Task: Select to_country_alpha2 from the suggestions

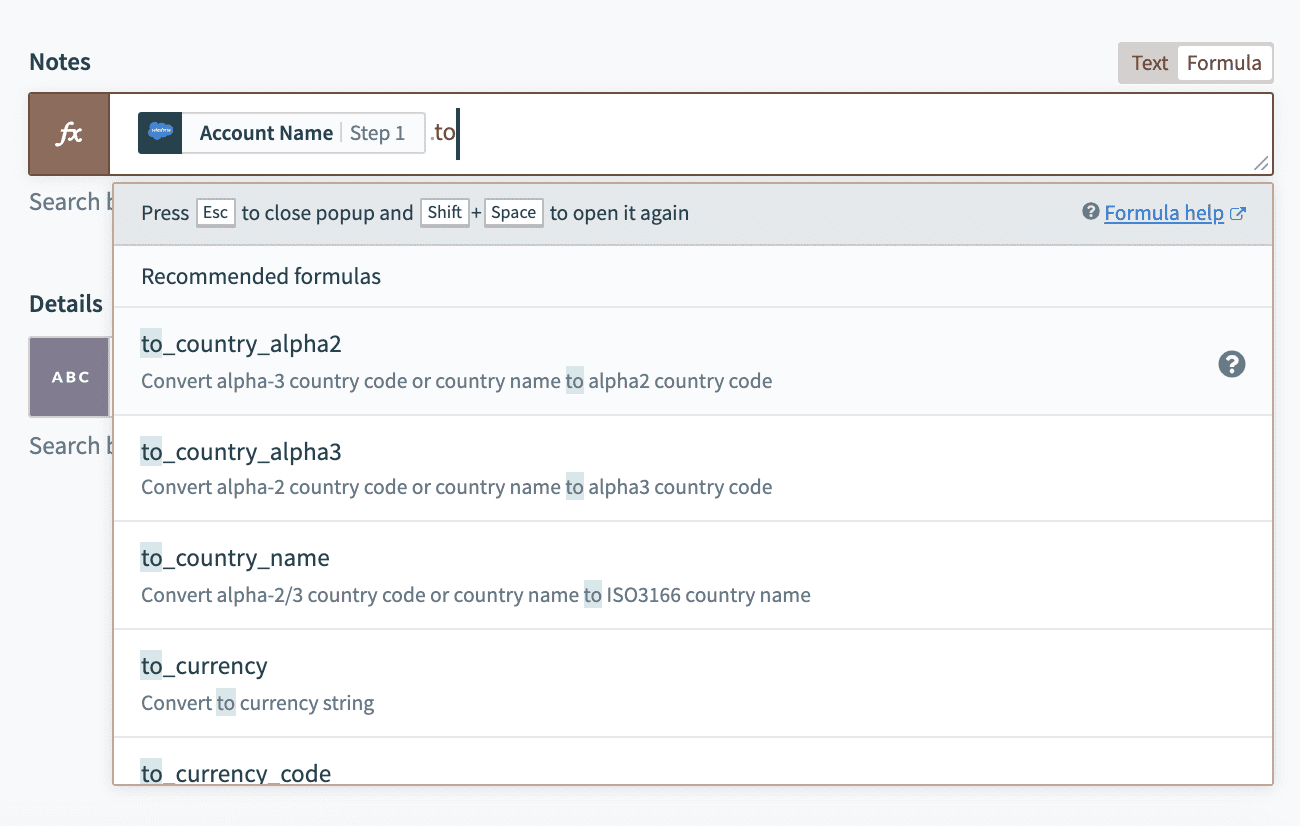Action: point(240,343)
